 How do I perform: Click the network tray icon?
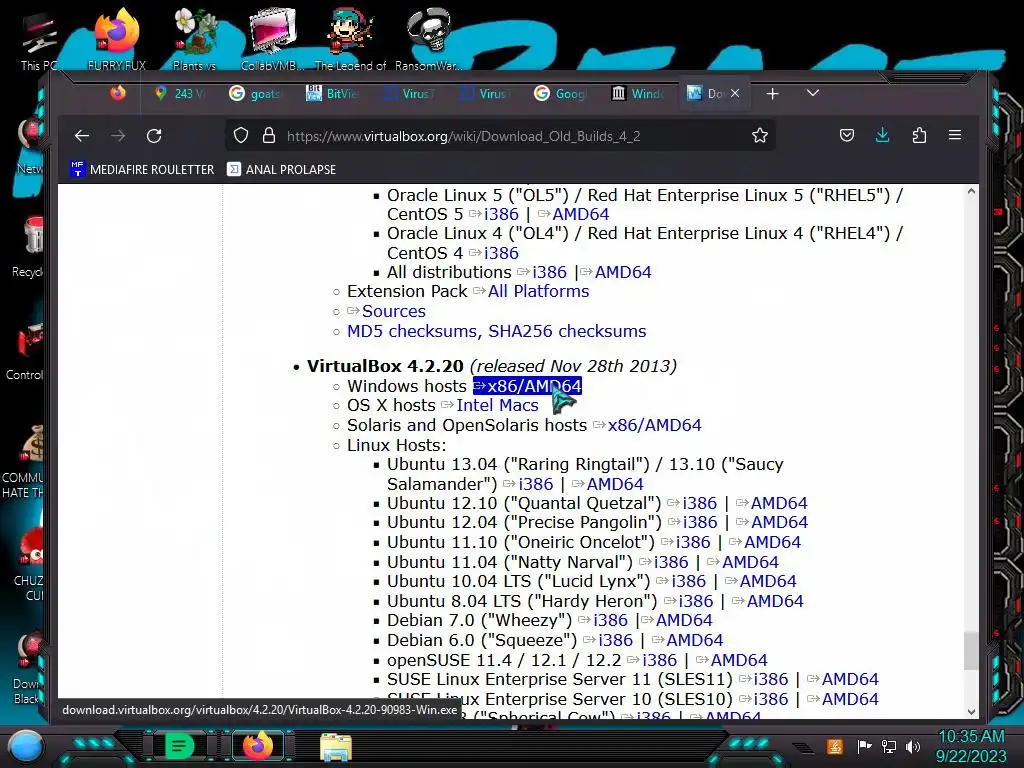click(x=889, y=746)
